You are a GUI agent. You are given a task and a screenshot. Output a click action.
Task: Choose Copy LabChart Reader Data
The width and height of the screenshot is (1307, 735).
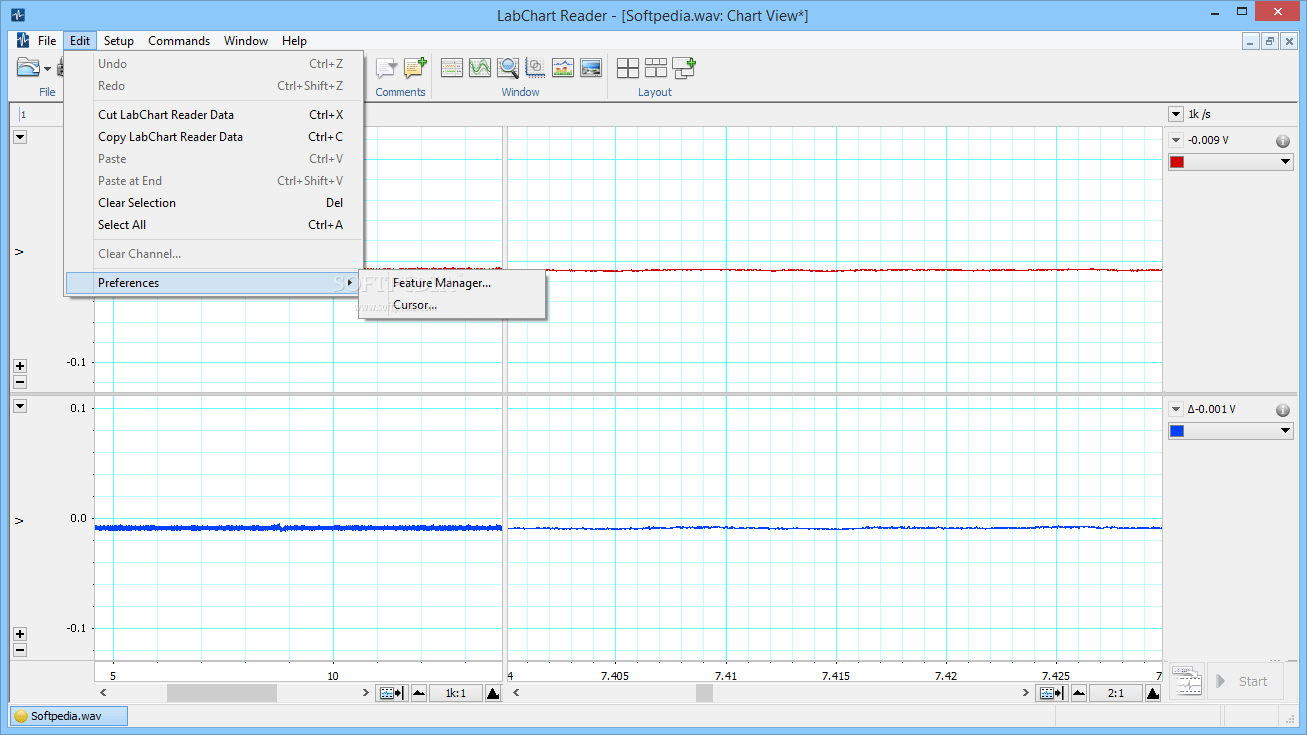213,137
